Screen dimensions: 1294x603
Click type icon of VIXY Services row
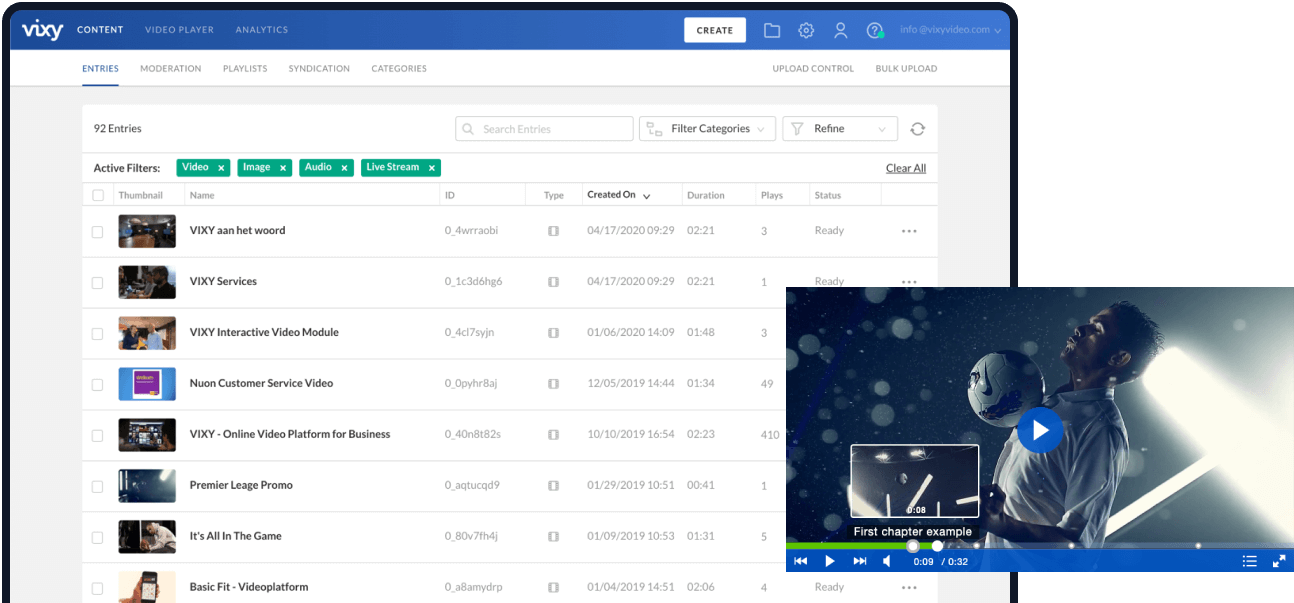pyautogui.click(x=553, y=282)
